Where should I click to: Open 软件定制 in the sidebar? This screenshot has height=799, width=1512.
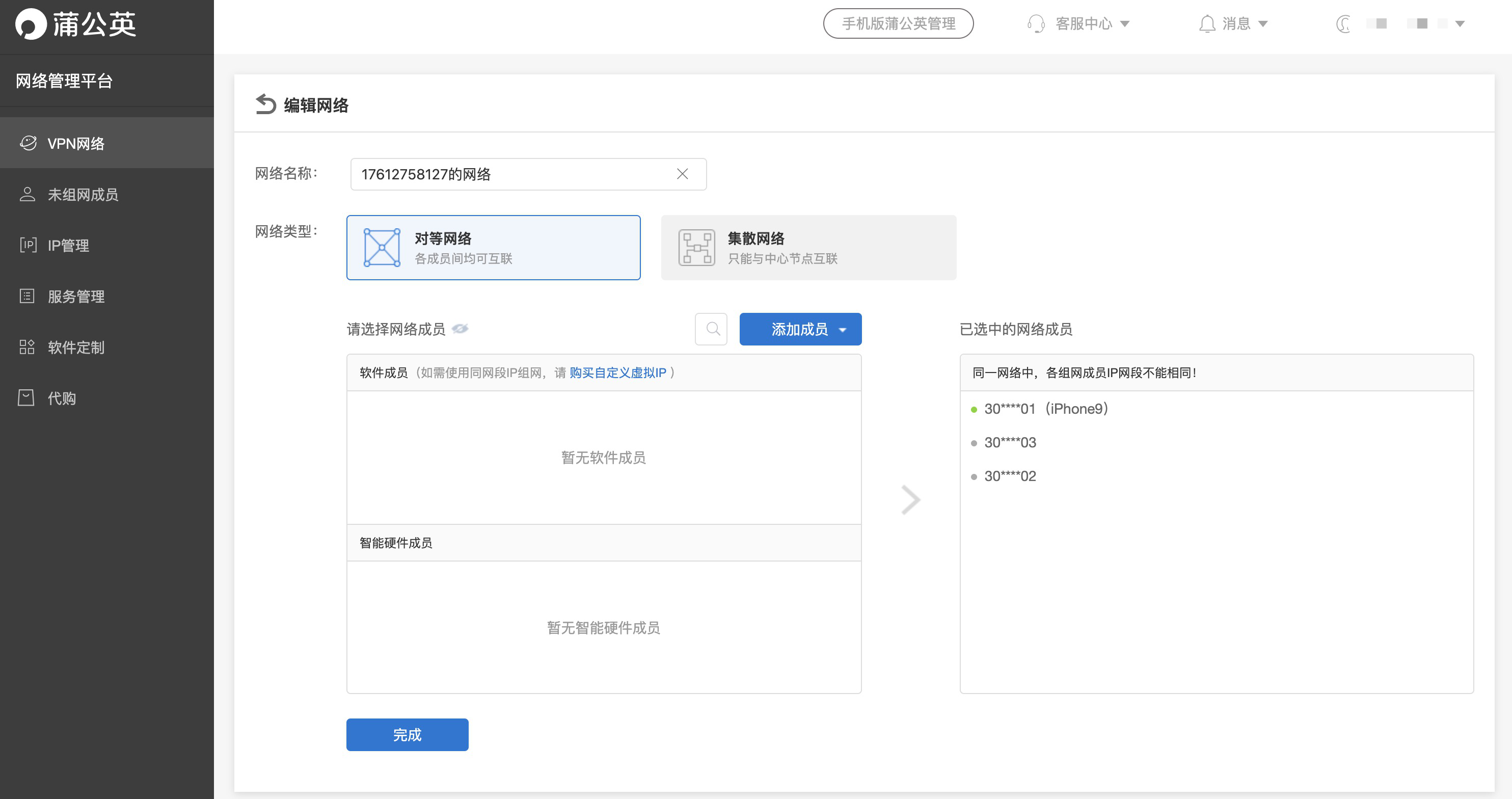click(x=107, y=348)
